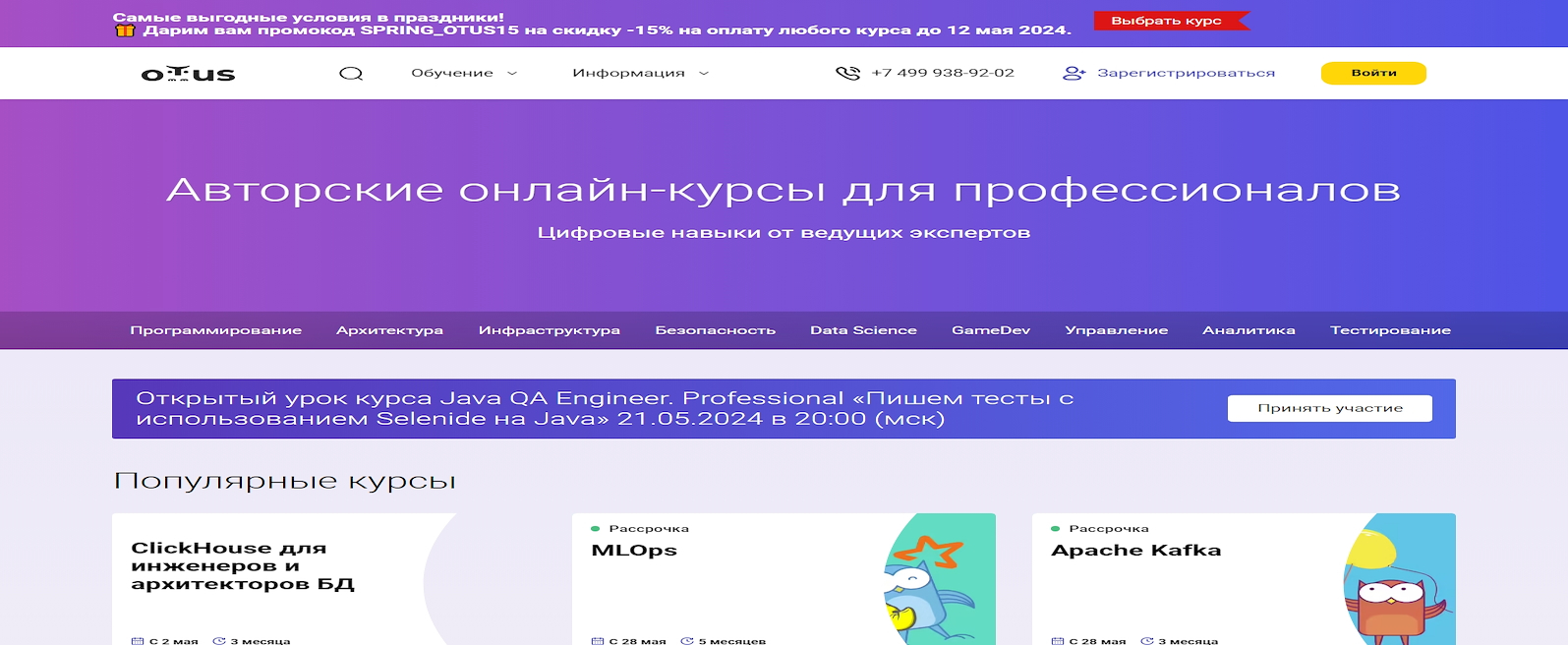1568x645 pixels.
Task: Click calendar icon on ClickHouse card
Action: click(x=138, y=641)
